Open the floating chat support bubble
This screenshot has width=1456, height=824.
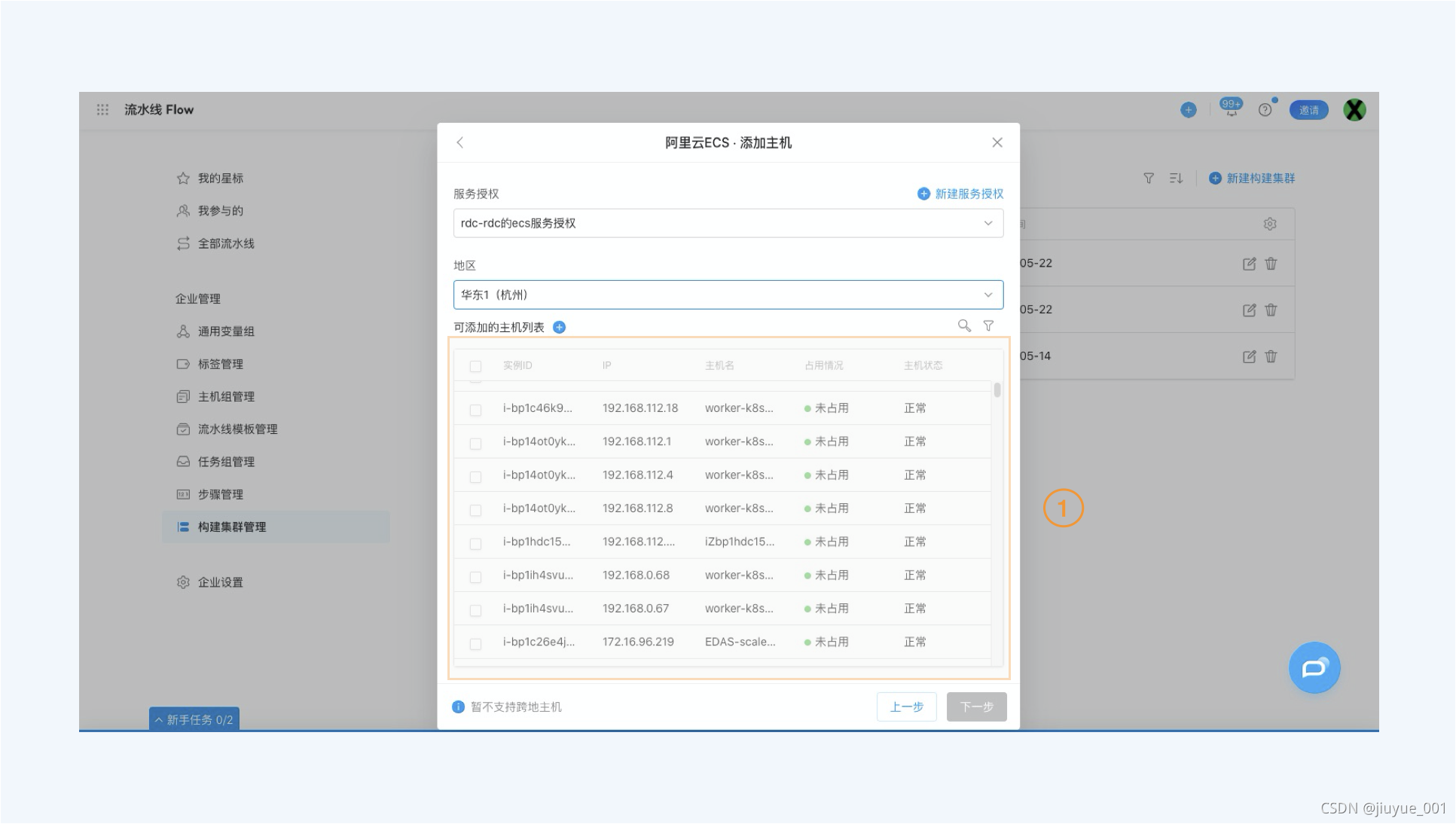pyautogui.click(x=1314, y=667)
